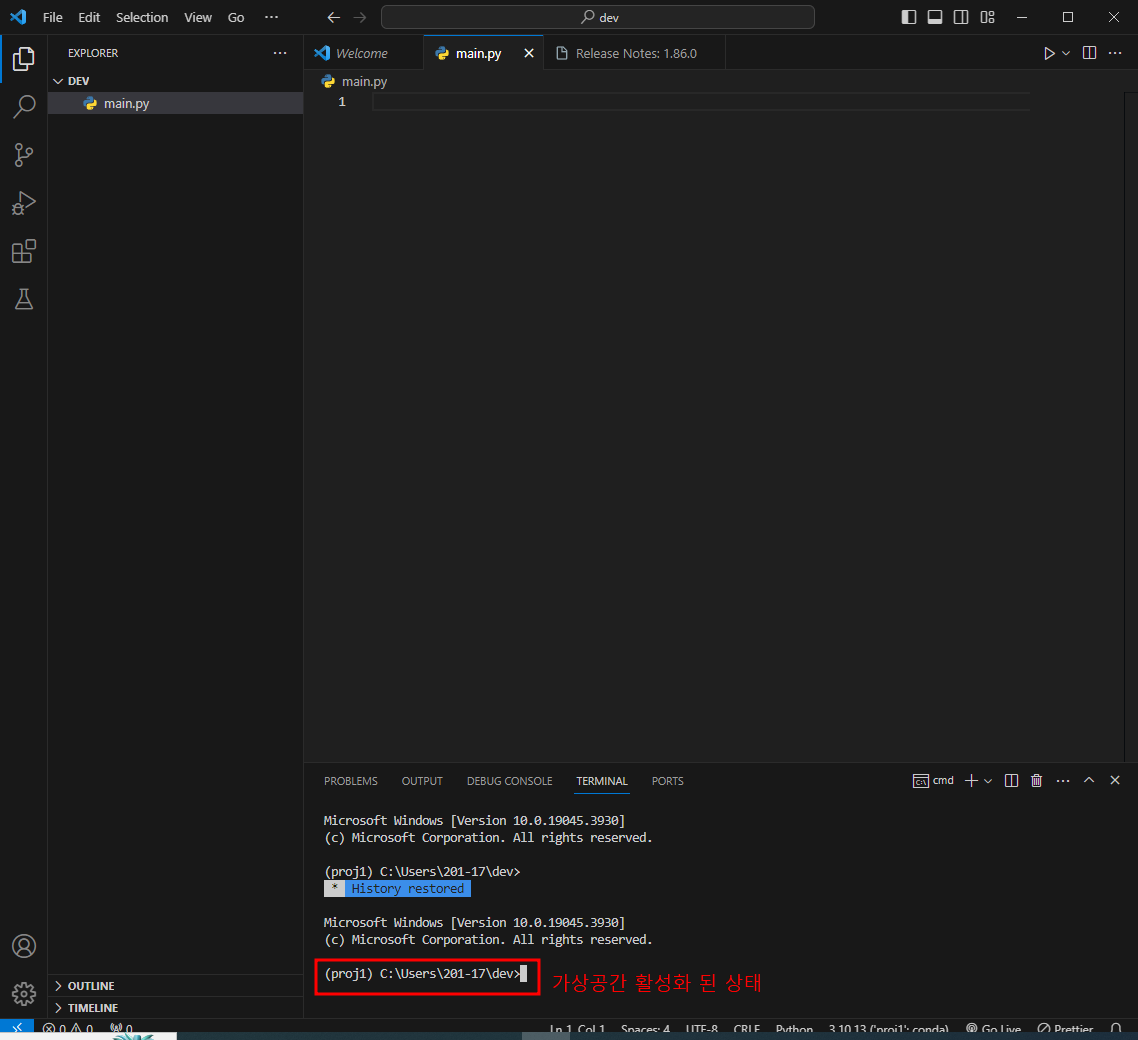
Task: Start Go Live server
Action: click(994, 1028)
